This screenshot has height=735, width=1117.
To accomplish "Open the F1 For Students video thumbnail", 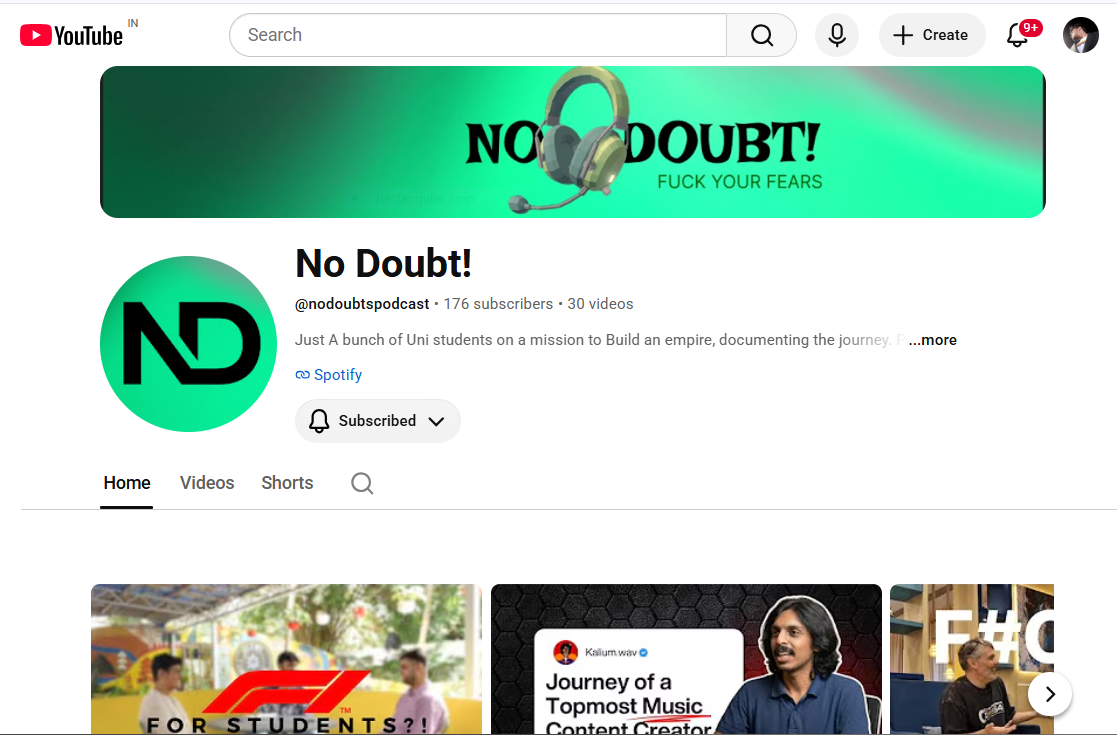I will point(286,659).
